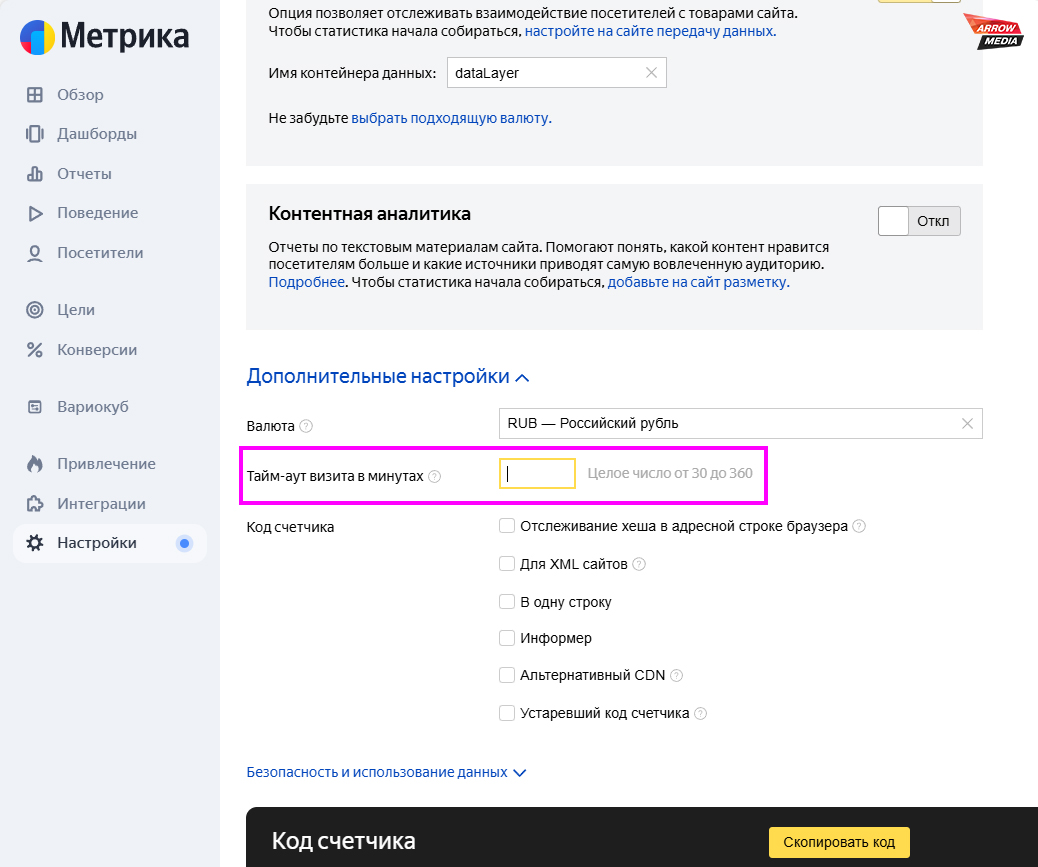1038x867 pixels.
Task: Expand Безопасность и использование данных section
Action: click(386, 773)
